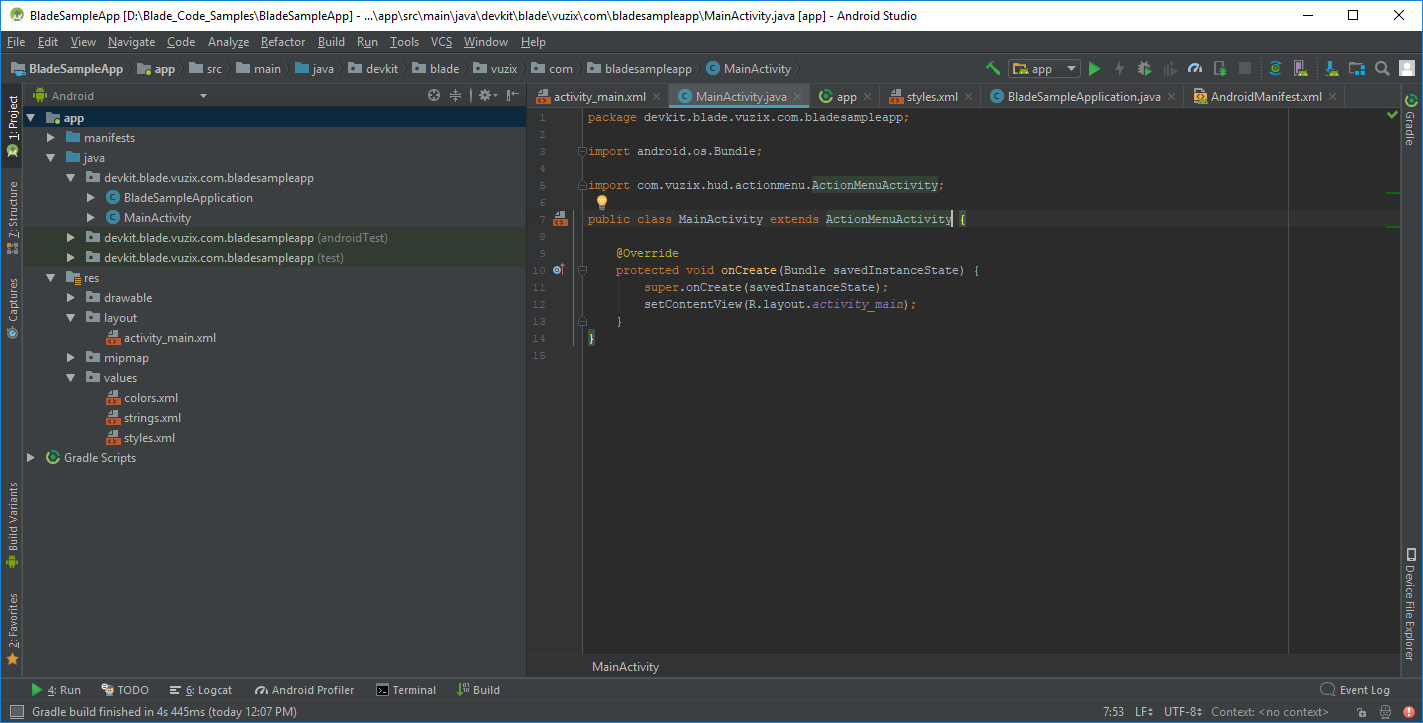This screenshot has width=1423, height=723.
Task: Toggle the Device File Explorer side tab
Action: [x=1411, y=604]
